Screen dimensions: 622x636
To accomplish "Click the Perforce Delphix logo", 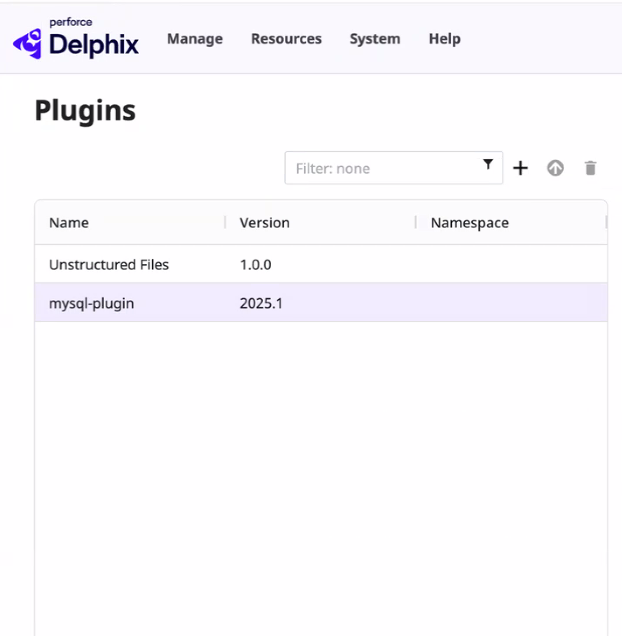I will (x=76, y=39).
